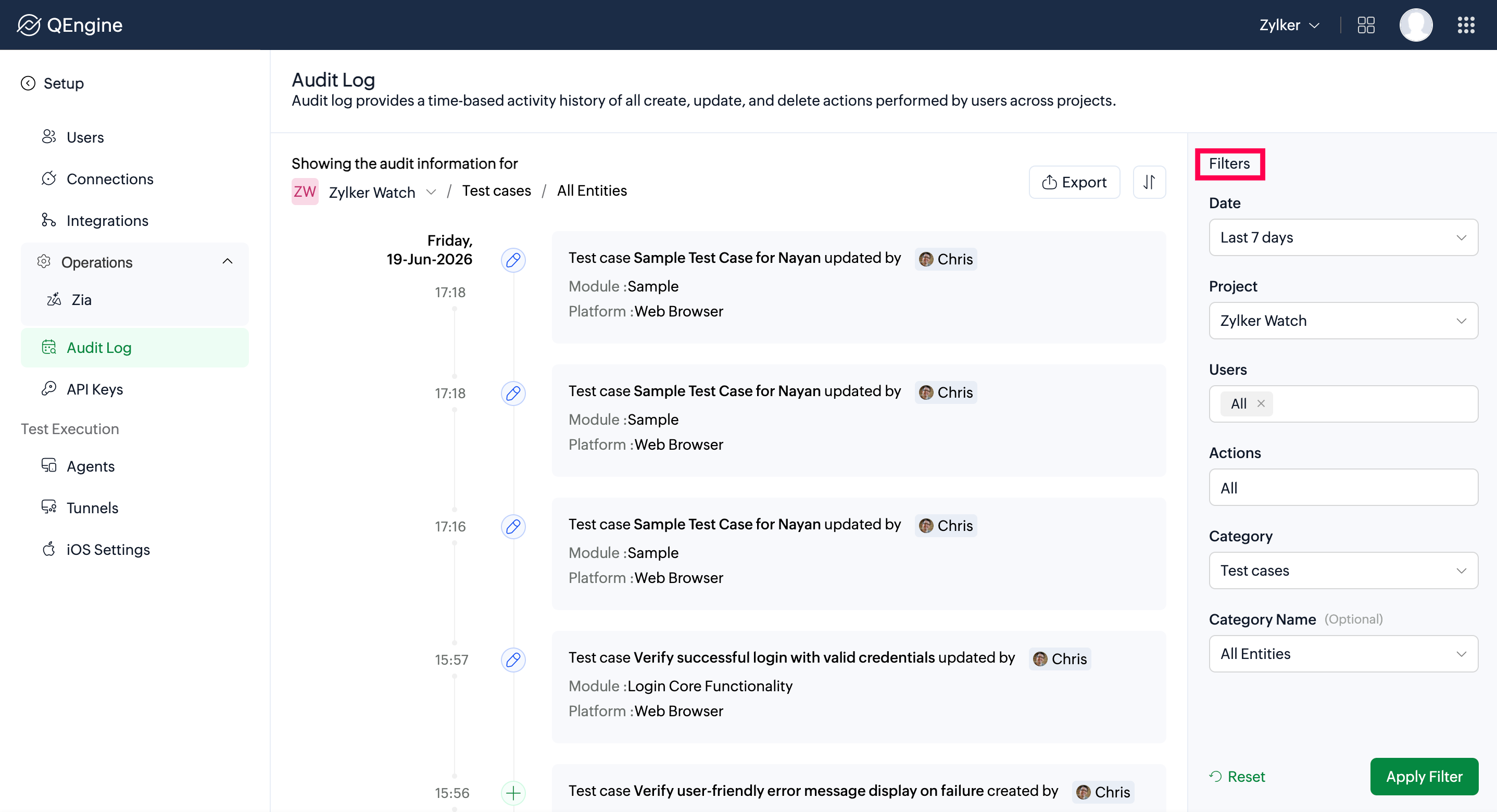Click the Apply Filter button

(1424, 777)
